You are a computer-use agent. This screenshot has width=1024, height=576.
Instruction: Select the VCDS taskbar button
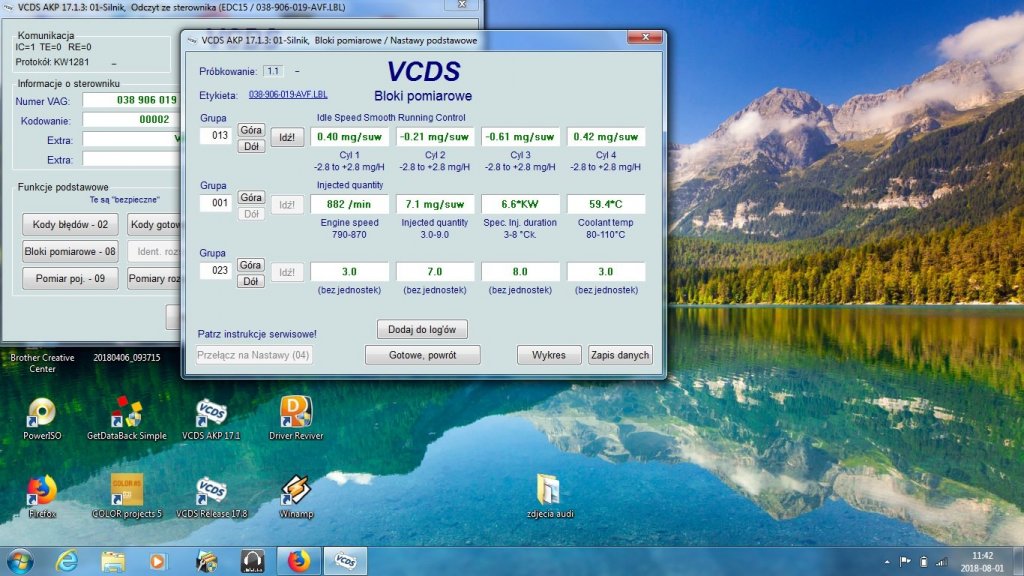point(345,561)
